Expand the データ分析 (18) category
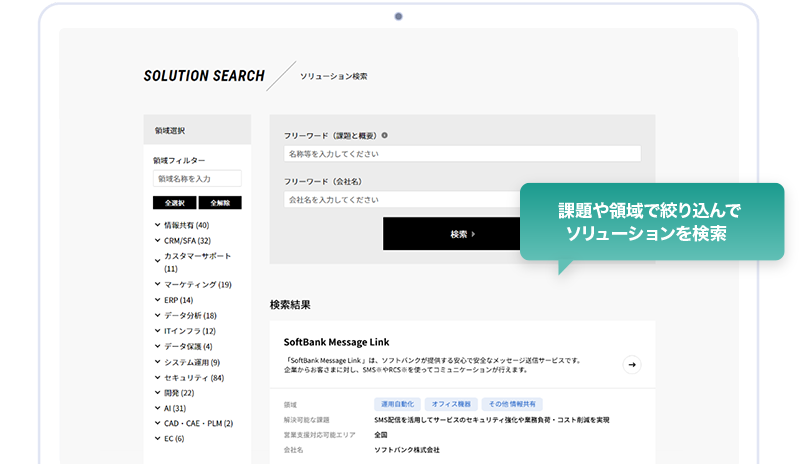This screenshot has height=464, width=800. (157, 315)
